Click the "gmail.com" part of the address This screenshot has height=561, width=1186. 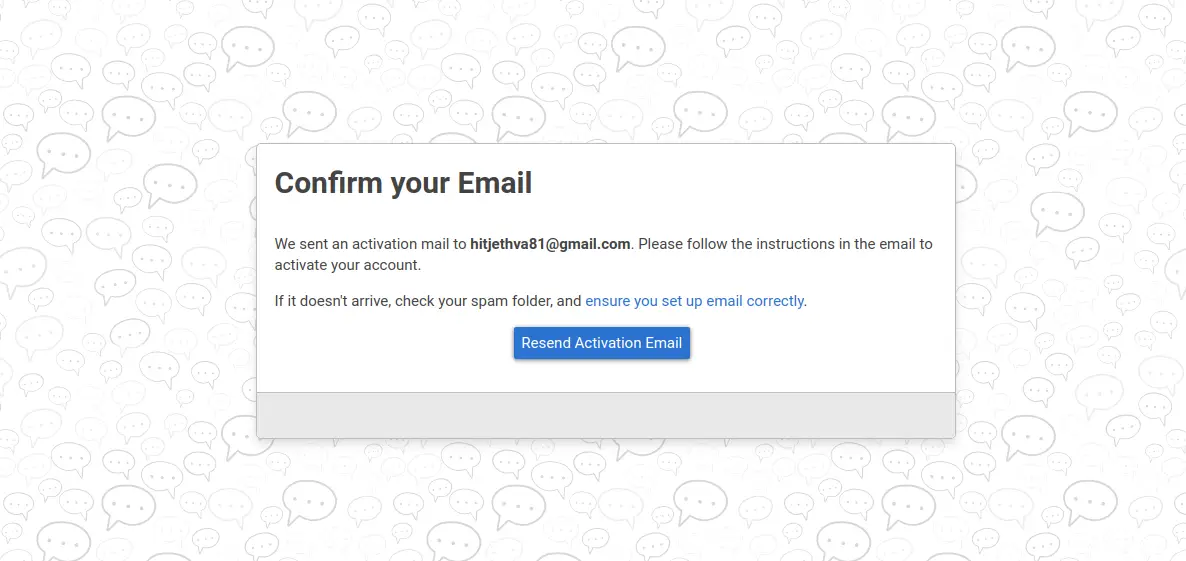(x=597, y=244)
